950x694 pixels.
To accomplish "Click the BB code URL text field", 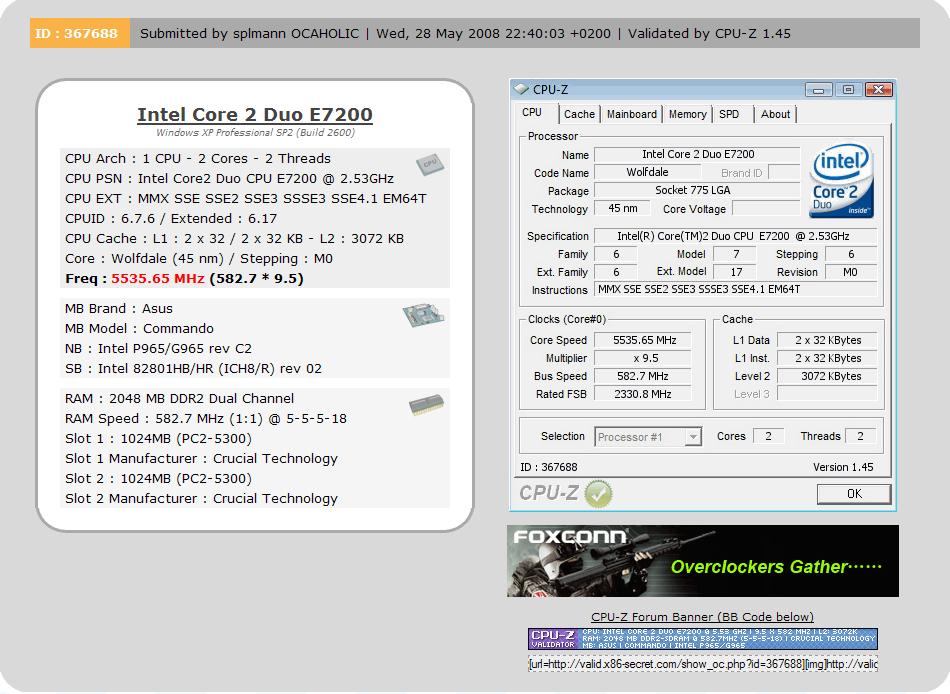I will click(703, 664).
